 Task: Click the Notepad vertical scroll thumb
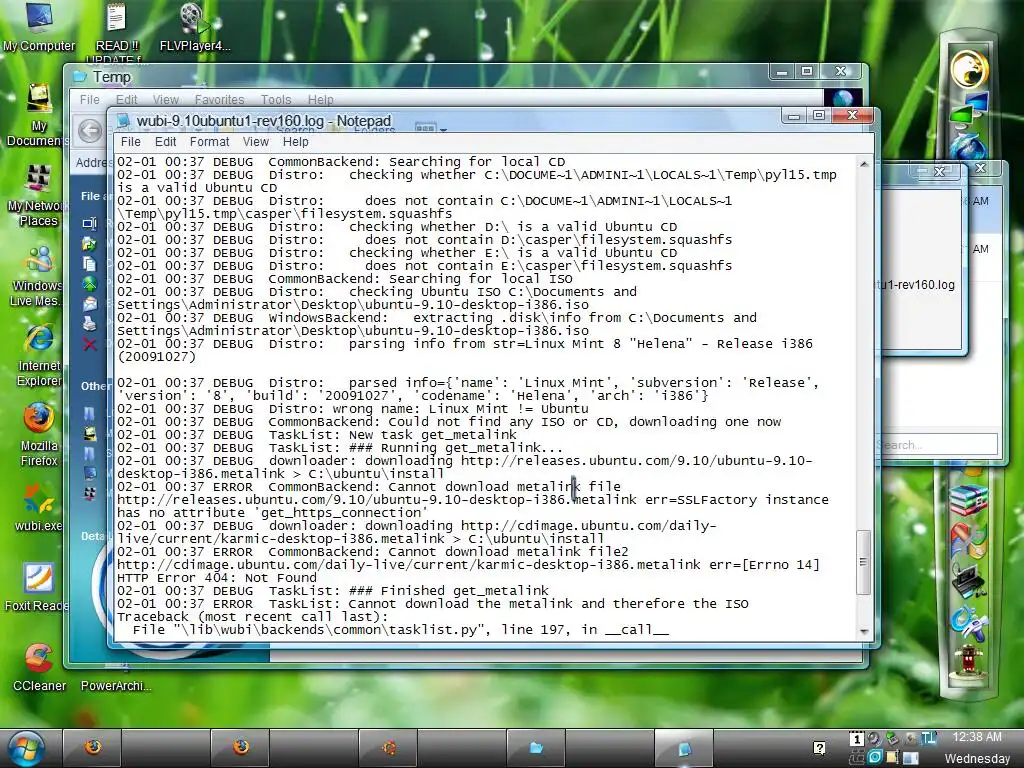[863, 562]
